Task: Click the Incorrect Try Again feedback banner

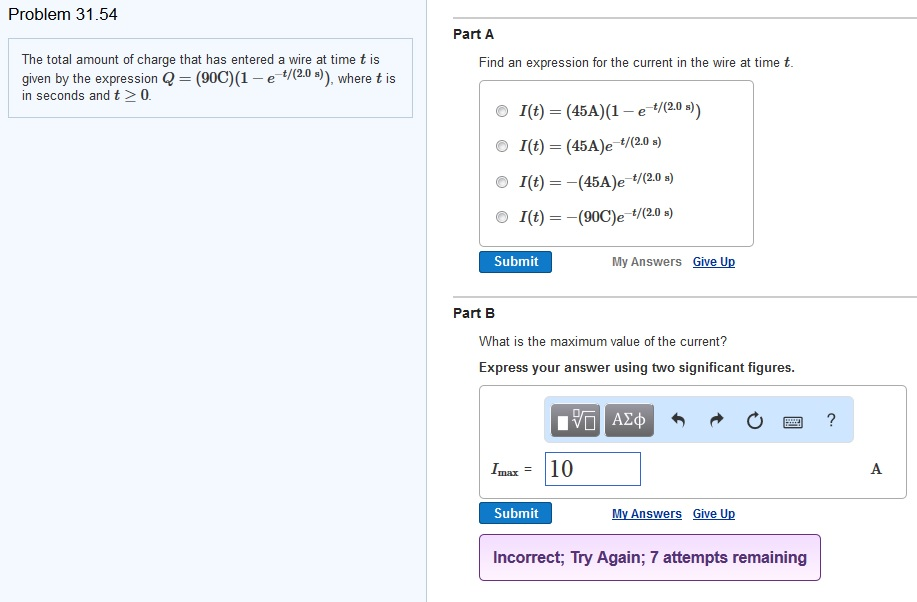Action: 649,557
